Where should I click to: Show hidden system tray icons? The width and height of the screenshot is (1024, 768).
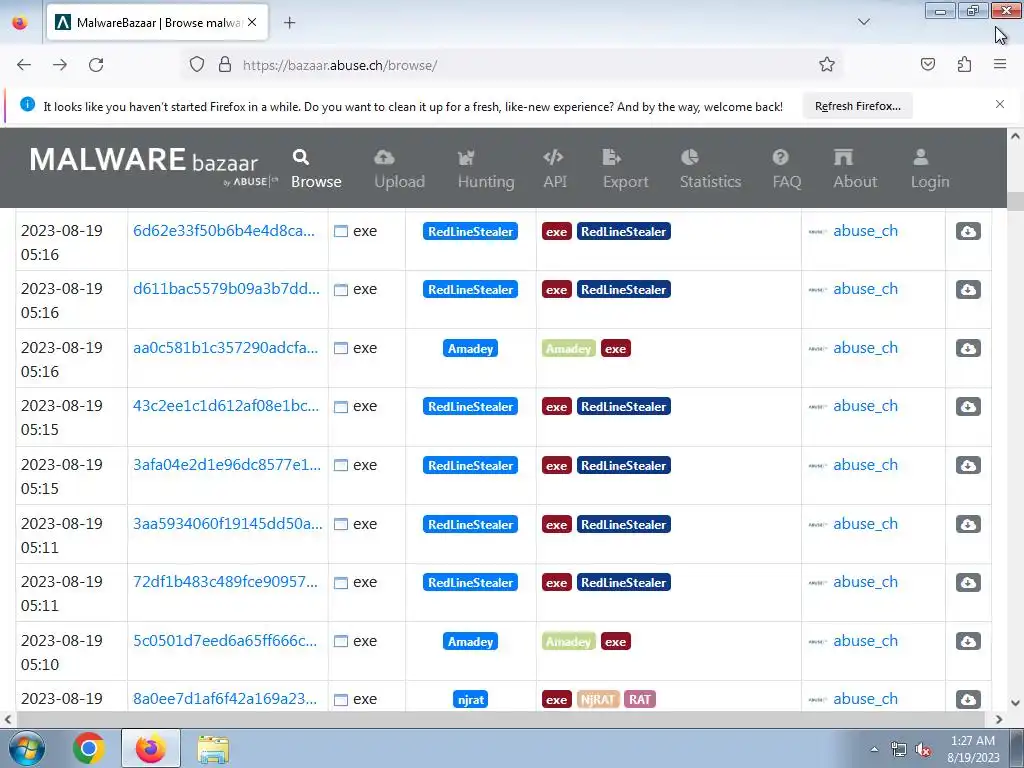[874, 750]
